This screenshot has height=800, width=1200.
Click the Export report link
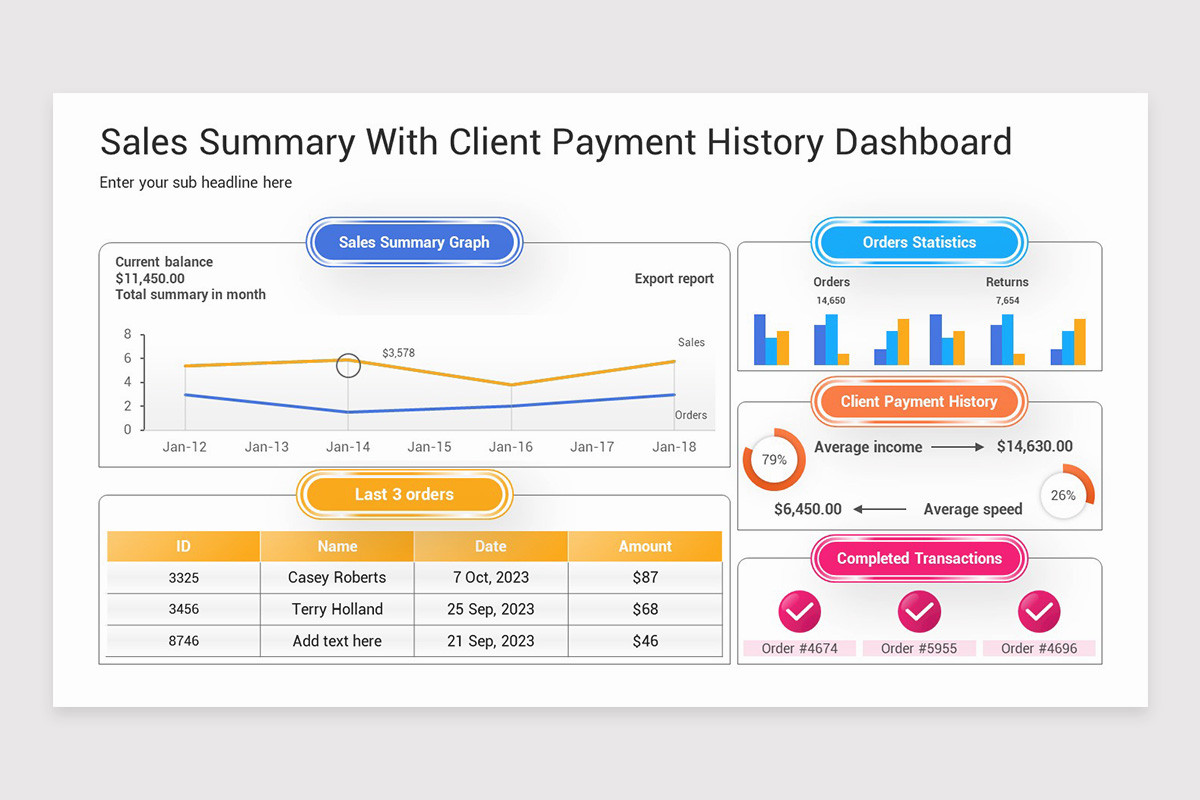click(674, 279)
